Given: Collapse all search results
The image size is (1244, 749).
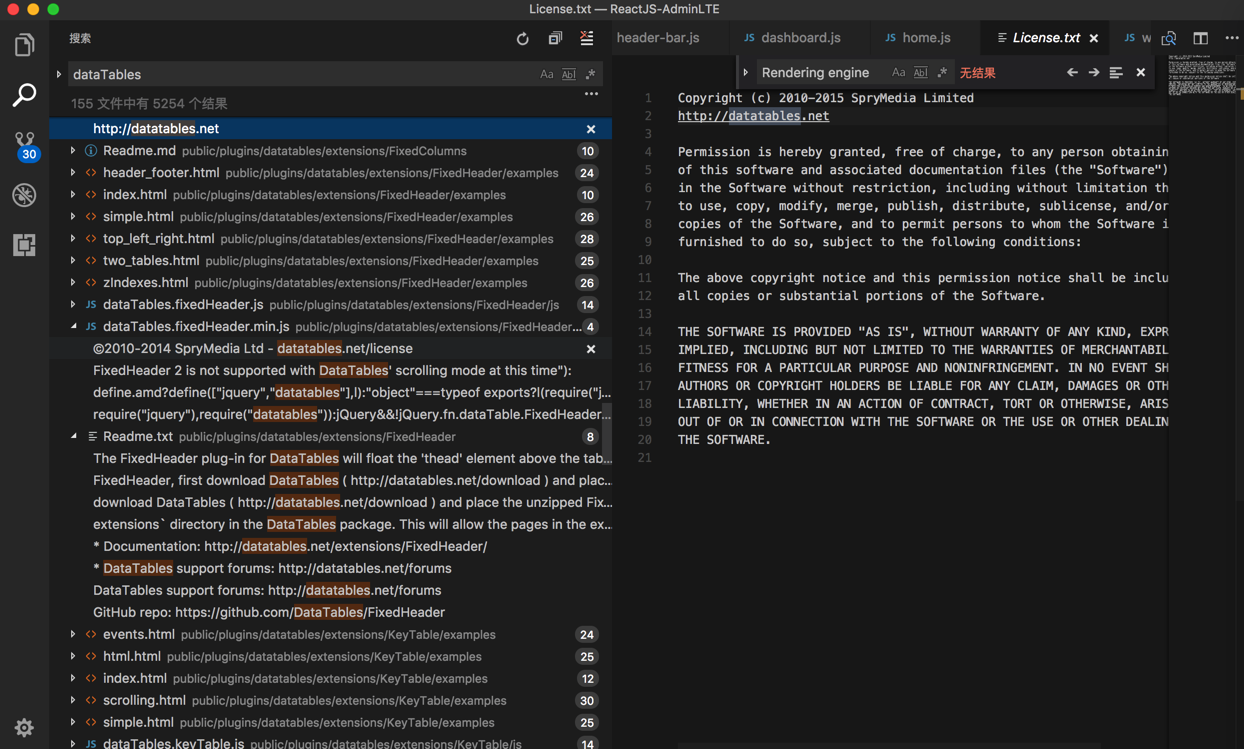Looking at the screenshot, I should [x=555, y=39].
